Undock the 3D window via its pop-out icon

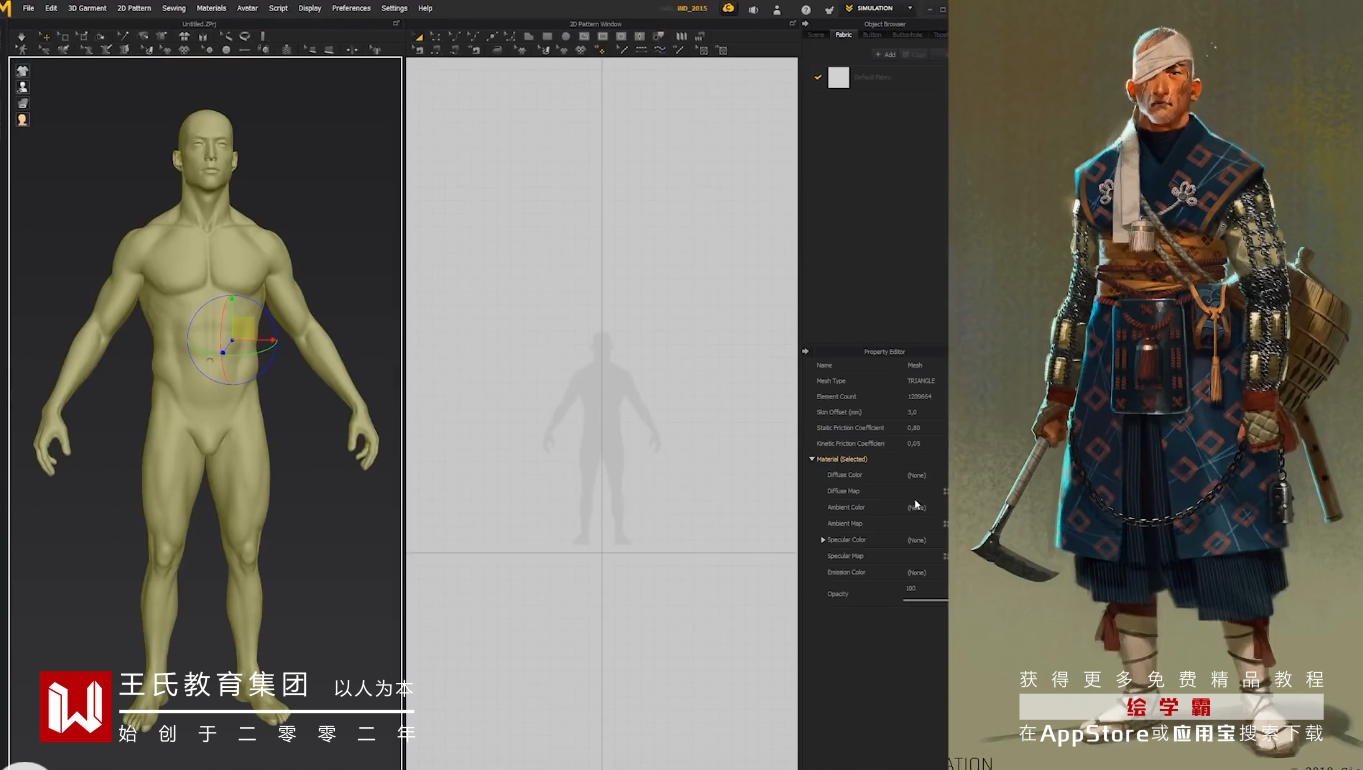click(x=396, y=23)
